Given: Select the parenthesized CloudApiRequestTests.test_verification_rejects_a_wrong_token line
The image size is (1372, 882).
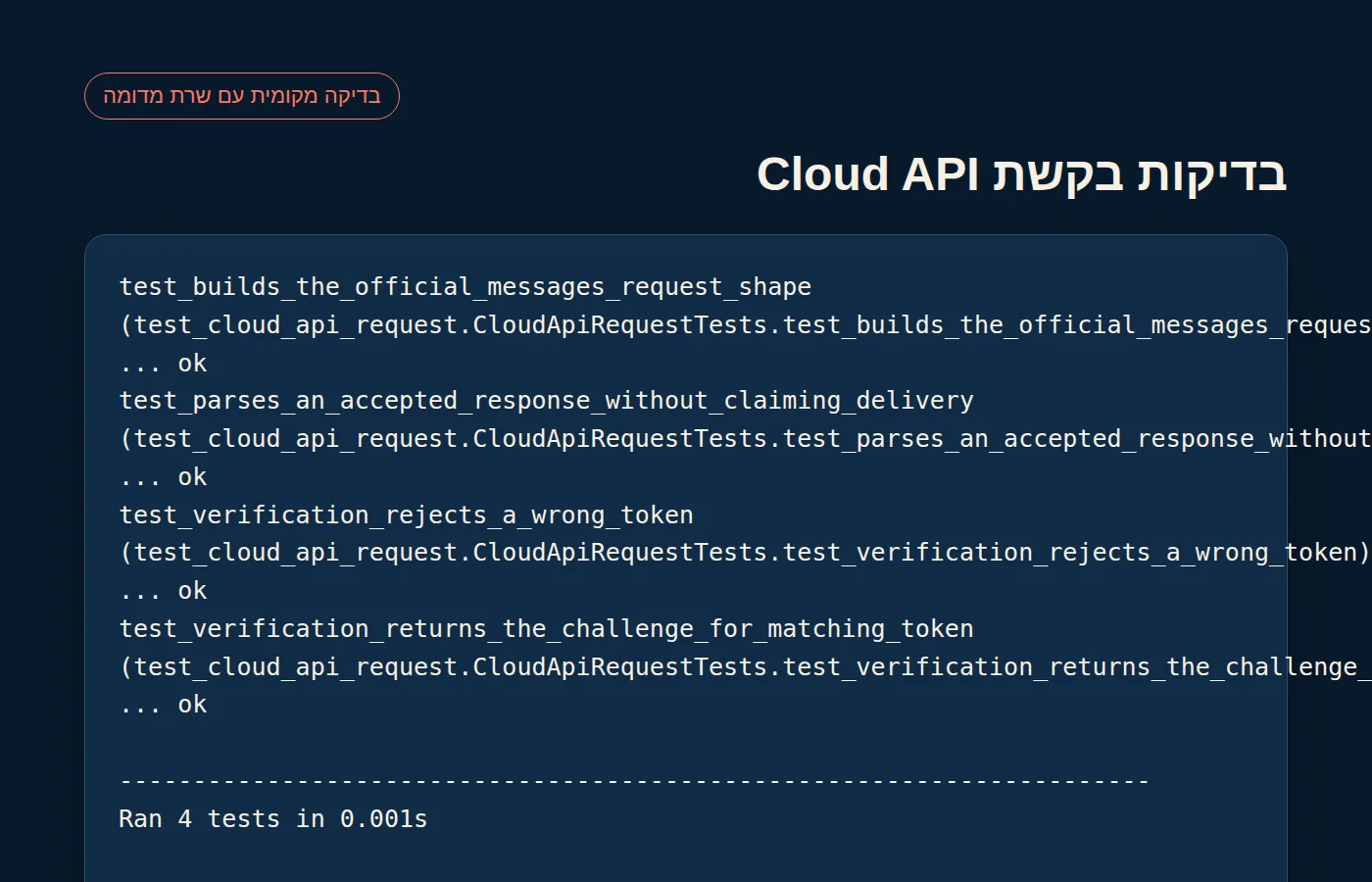Looking at the screenshot, I should (x=745, y=553).
